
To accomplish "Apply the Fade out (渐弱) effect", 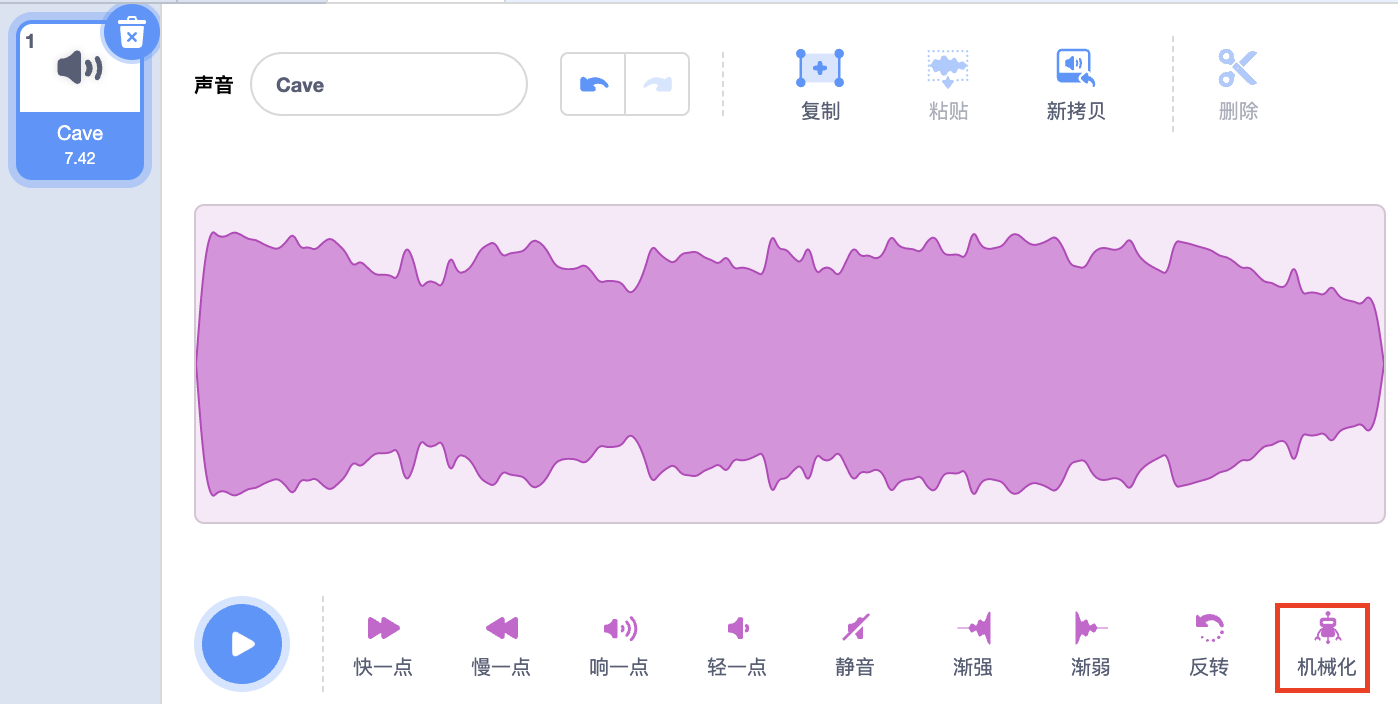I will click(1091, 629).
